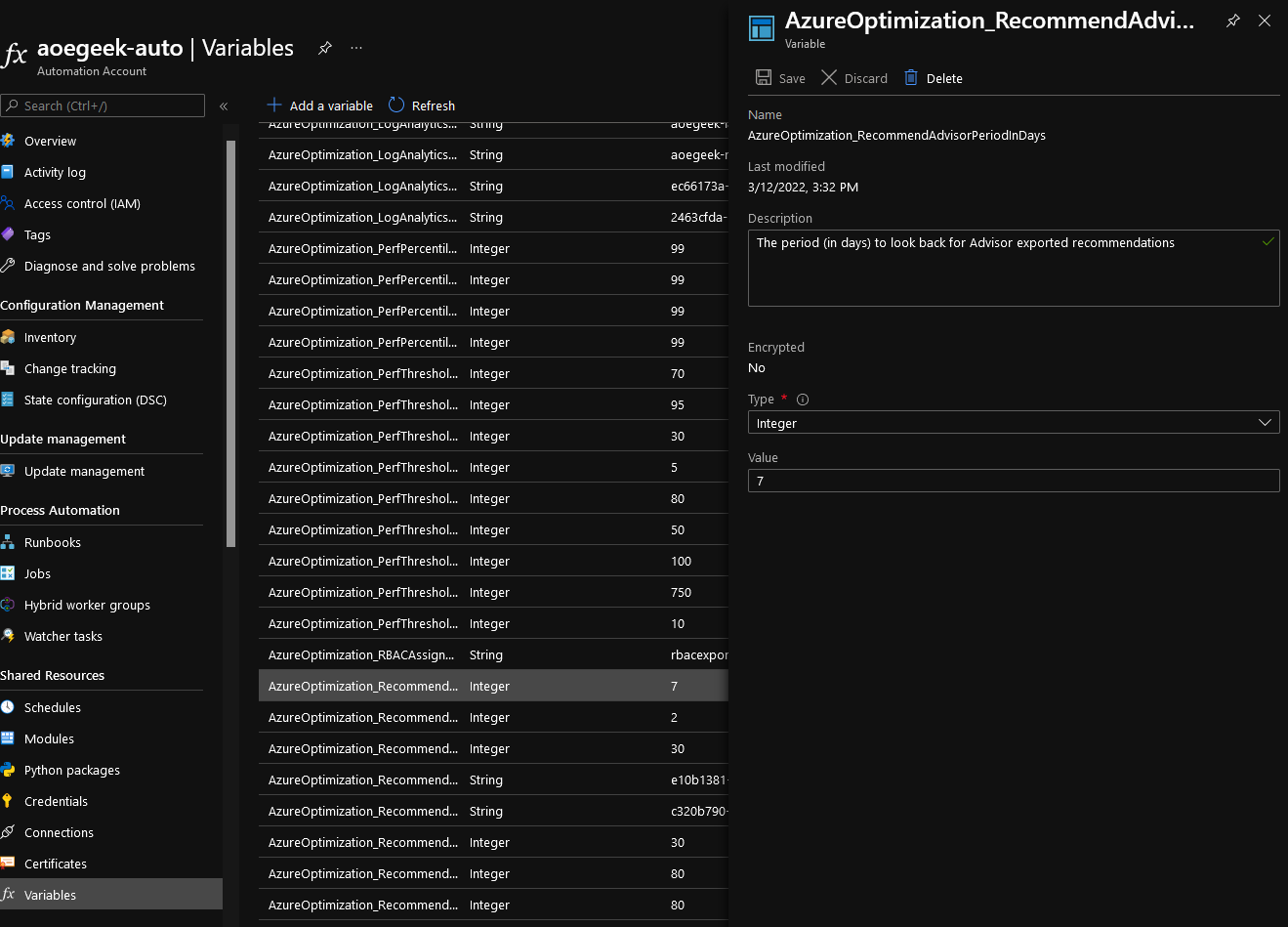The height and width of the screenshot is (927, 1288).
Task: Pin the Variables blade with the pin icon
Action: (325, 48)
